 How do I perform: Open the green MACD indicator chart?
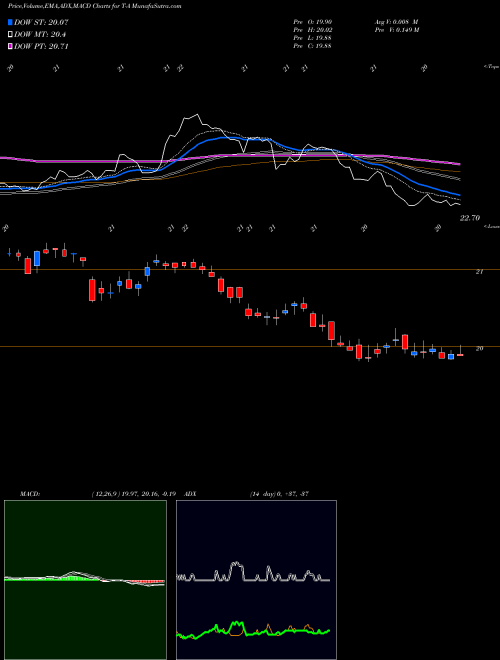pos(85,580)
